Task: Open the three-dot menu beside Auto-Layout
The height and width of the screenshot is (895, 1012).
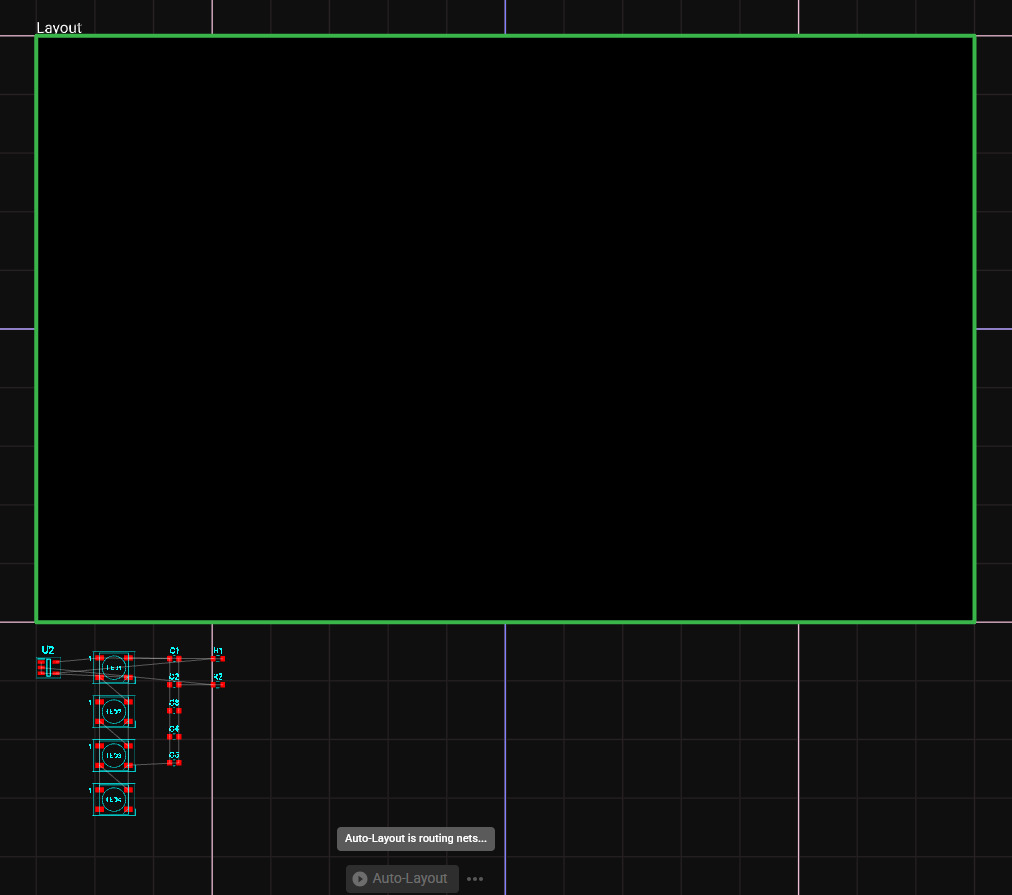Action: coord(475,879)
